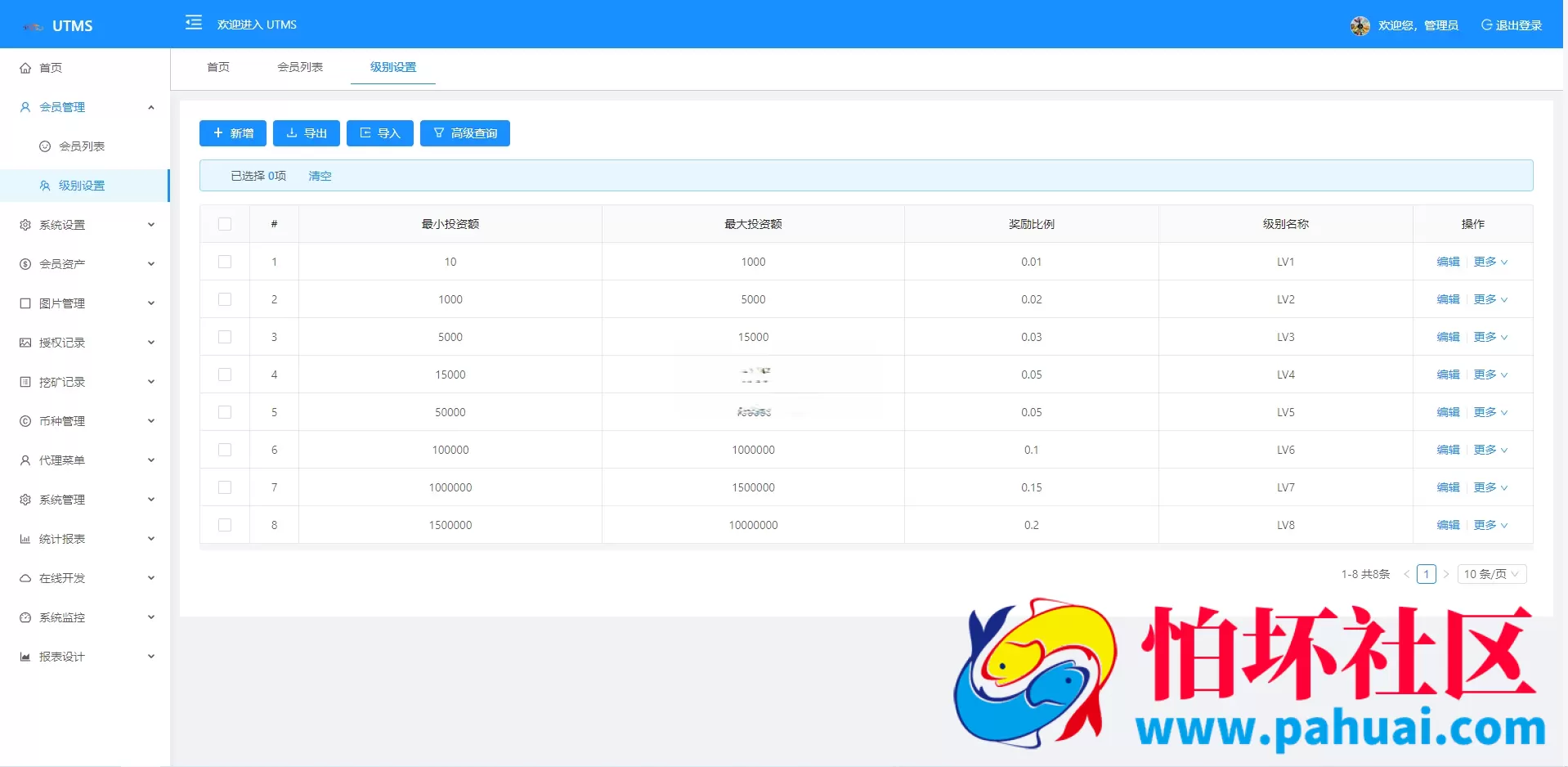Toggle the select-all header checkbox
1568x767 pixels.
tap(225, 224)
